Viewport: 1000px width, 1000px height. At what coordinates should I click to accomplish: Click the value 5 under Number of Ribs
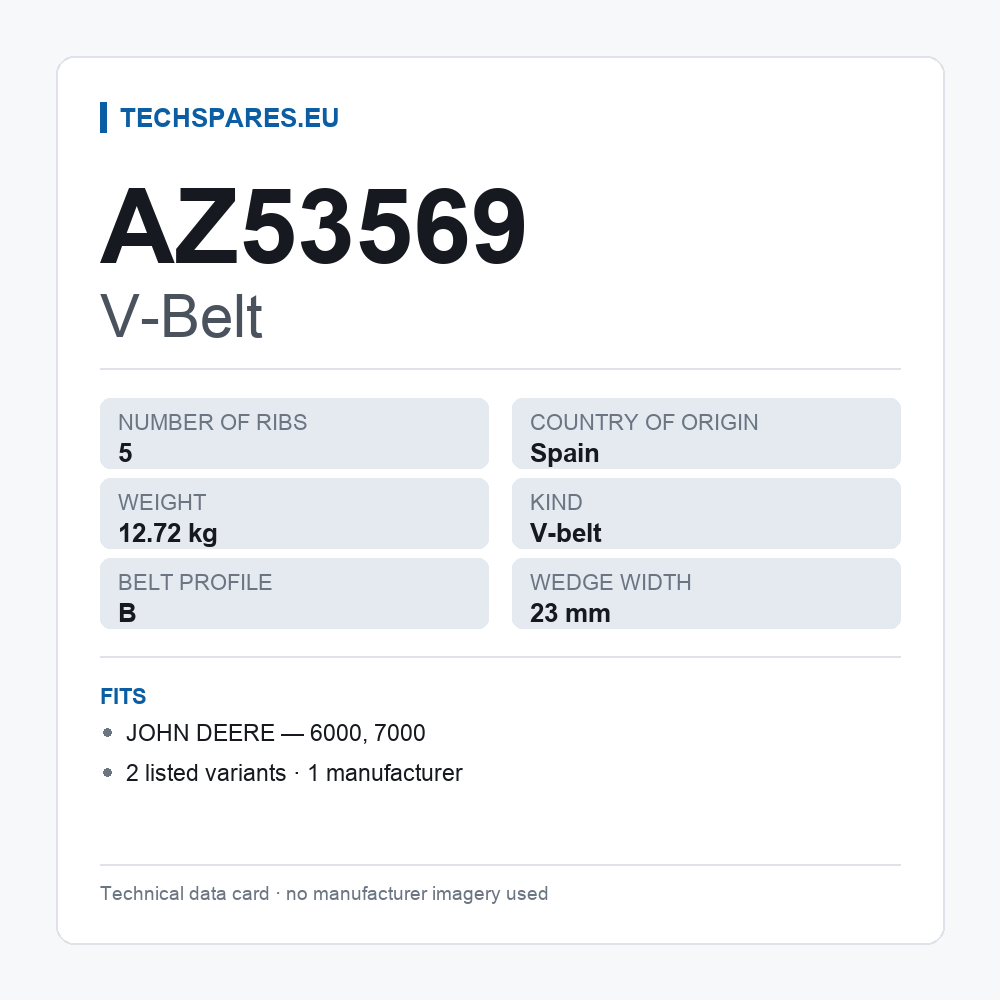(x=126, y=453)
